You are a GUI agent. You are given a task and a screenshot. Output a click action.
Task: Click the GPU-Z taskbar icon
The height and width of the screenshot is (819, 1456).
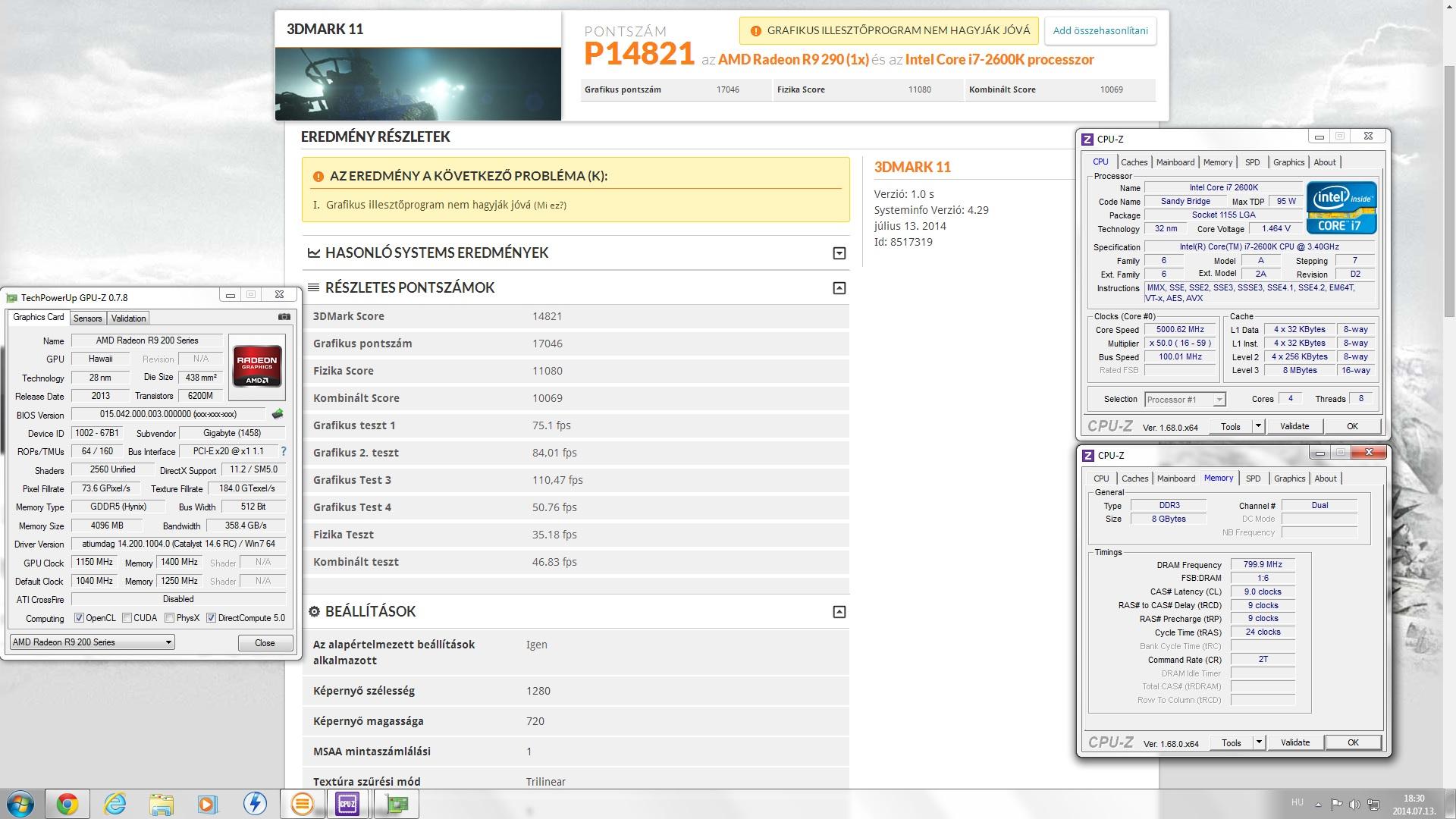click(x=395, y=804)
